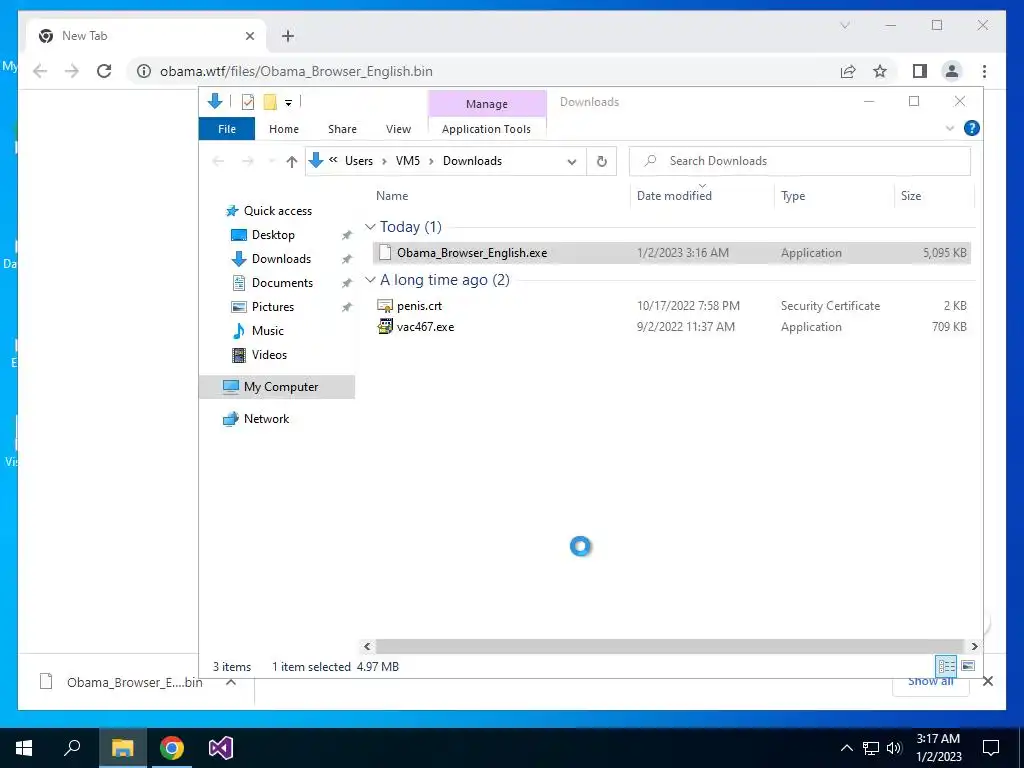The height and width of the screenshot is (768, 1024).
Task: Open Chrome tab search chevron
Action: click(844, 25)
